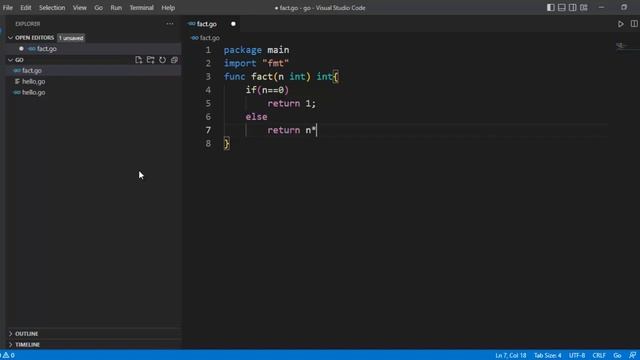
Task: Click Ln 7, Col 18 in status bar
Action: [x=511, y=356]
